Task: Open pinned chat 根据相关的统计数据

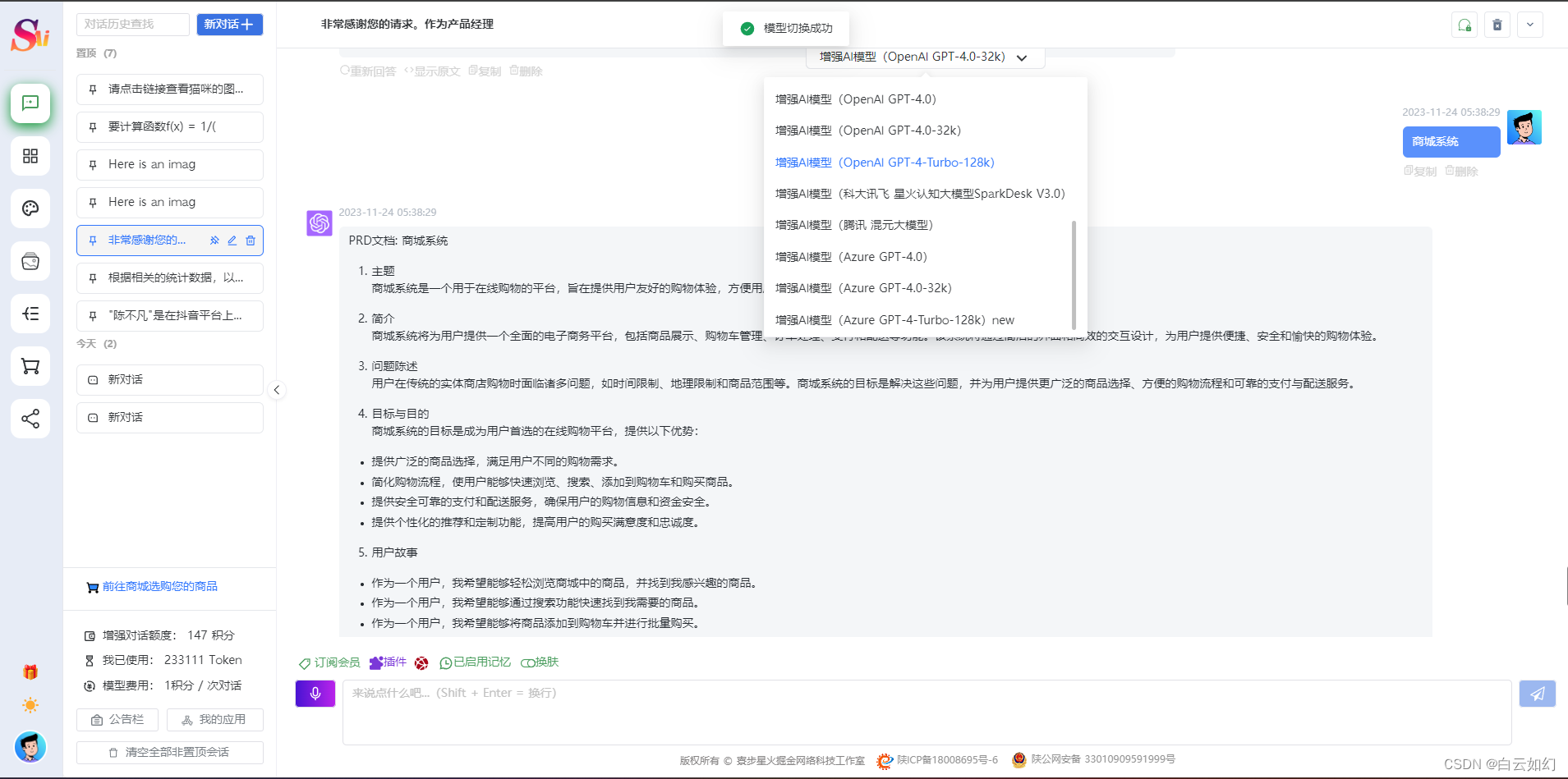Action: pos(170,278)
